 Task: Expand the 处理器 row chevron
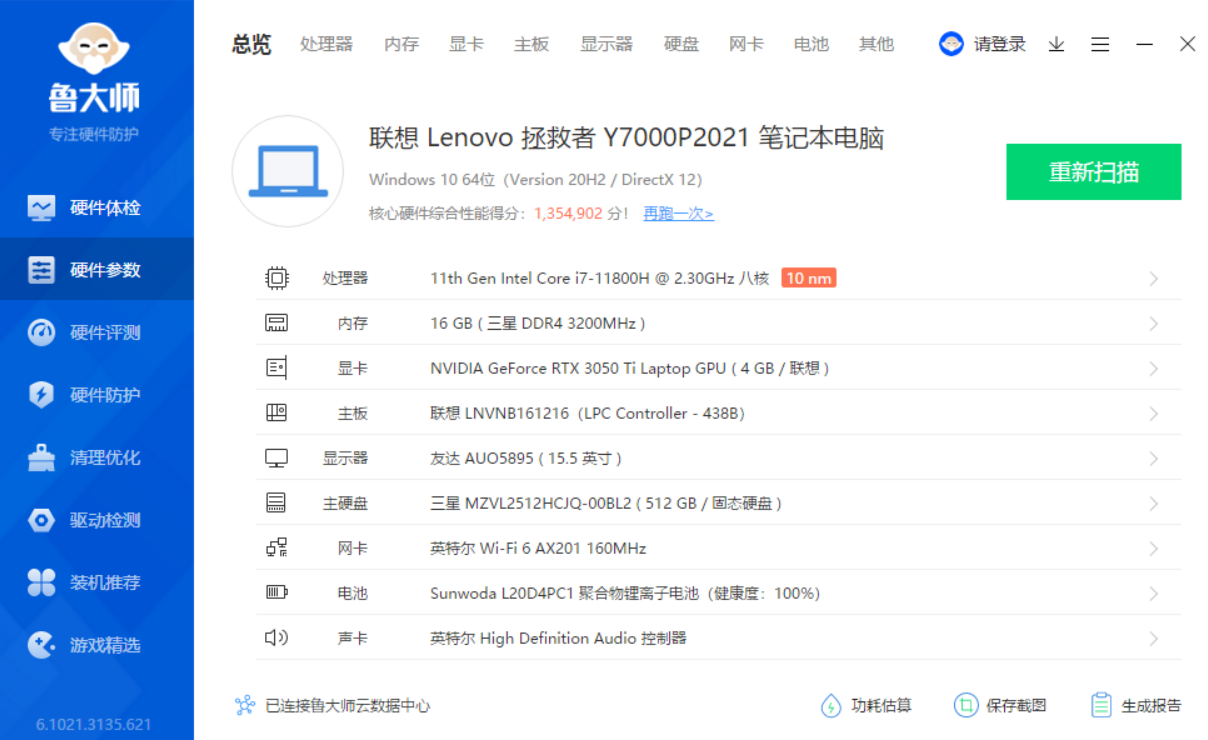point(1154,279)
